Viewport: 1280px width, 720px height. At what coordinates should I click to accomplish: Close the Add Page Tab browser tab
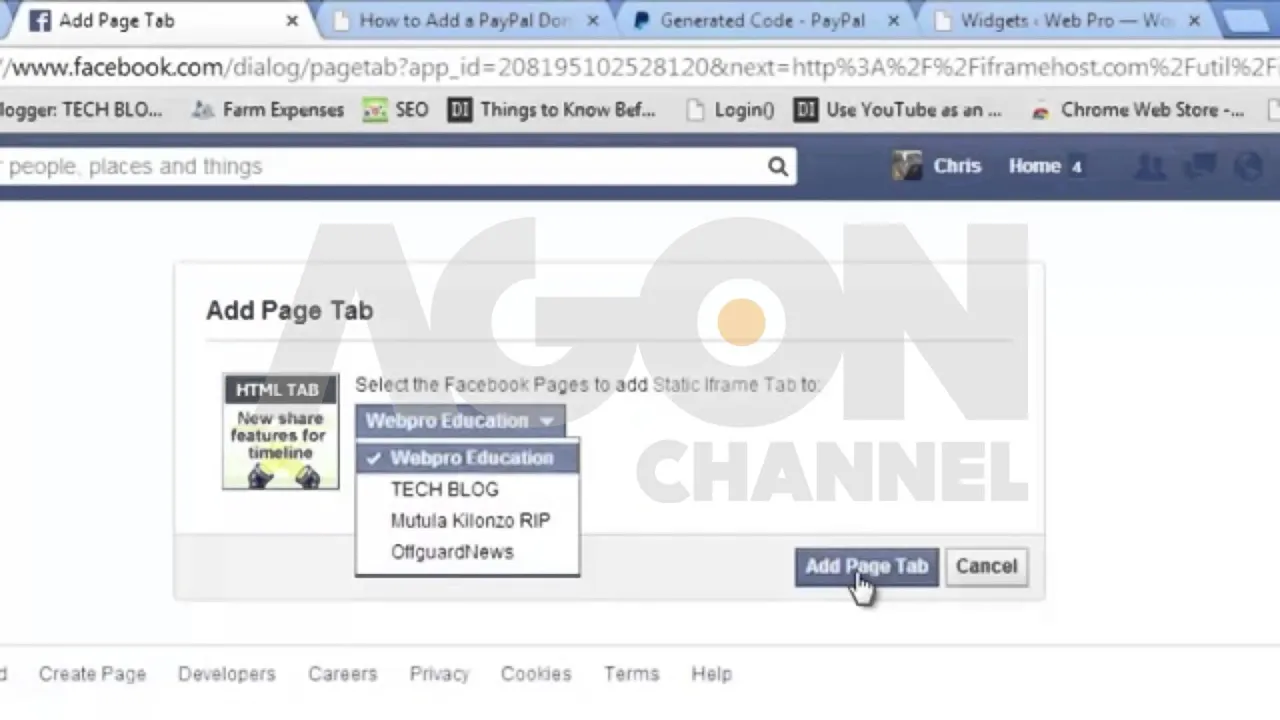click(292, 20)
